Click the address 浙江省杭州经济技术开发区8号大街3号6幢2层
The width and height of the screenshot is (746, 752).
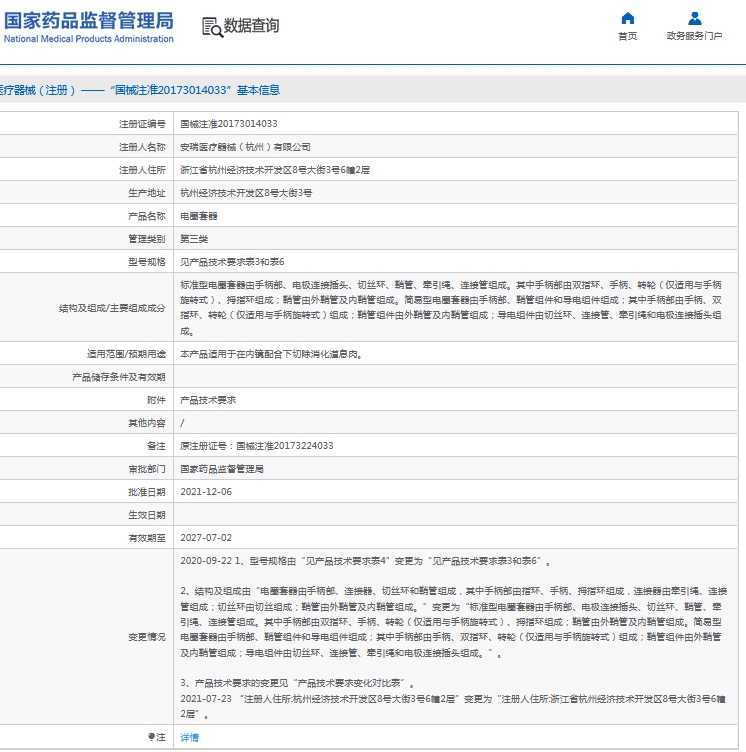275,170
